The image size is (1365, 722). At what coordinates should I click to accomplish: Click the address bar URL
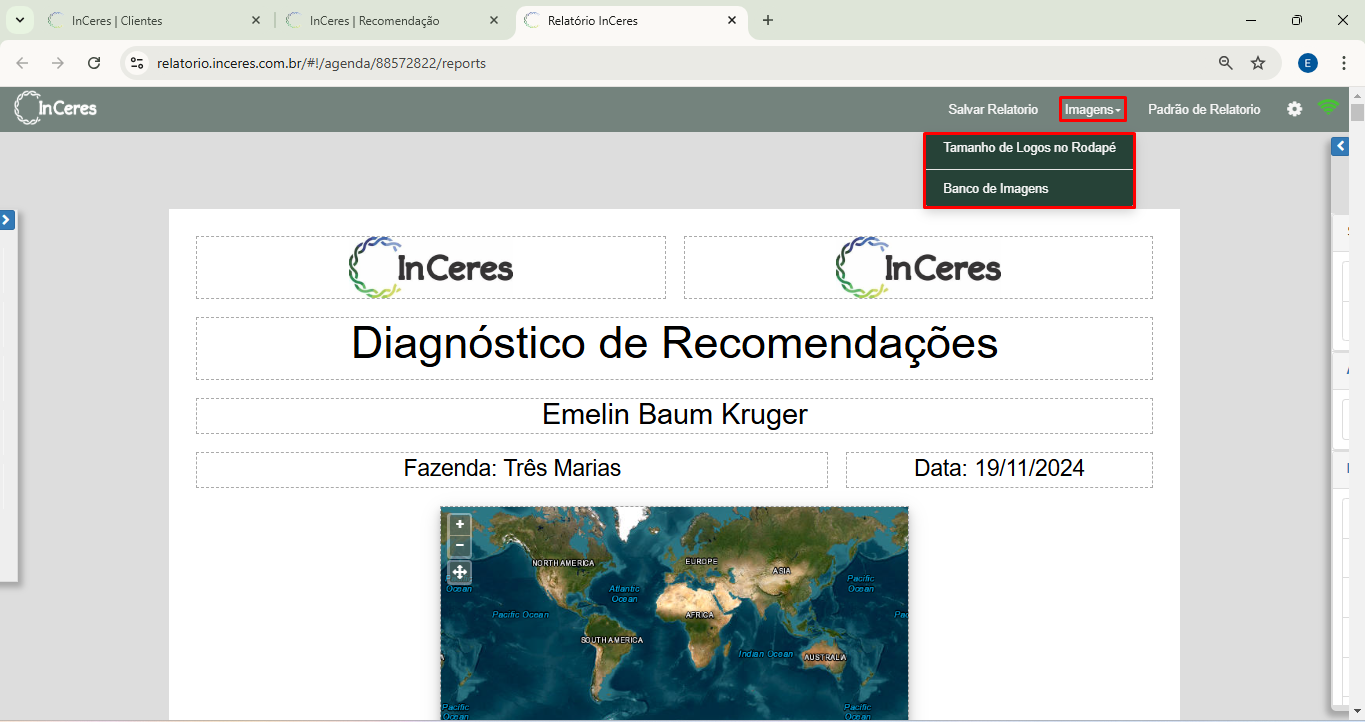pyautogui.click(x=321, y=63)
